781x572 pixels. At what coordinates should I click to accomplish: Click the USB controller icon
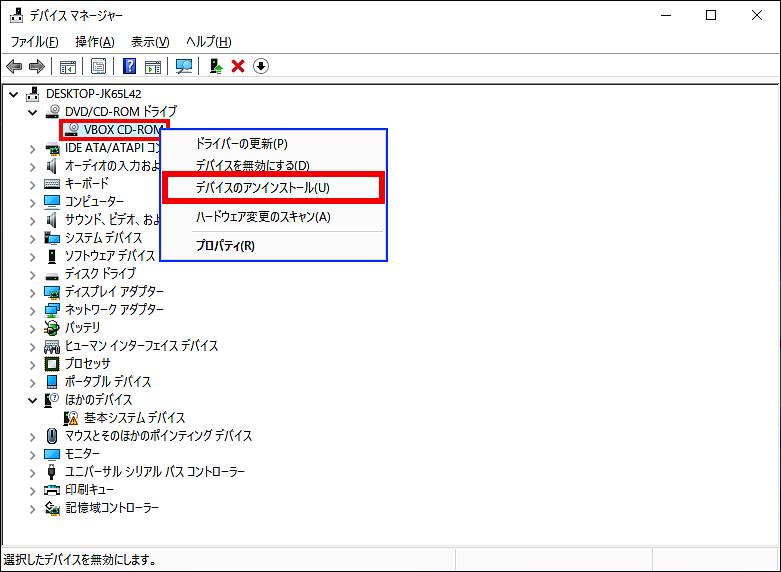[x=52, y=472]
